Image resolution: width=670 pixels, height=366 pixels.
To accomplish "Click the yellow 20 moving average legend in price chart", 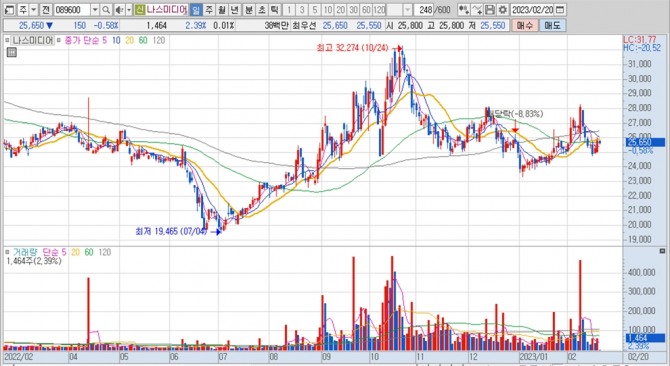I will click(x=129, y=41).
